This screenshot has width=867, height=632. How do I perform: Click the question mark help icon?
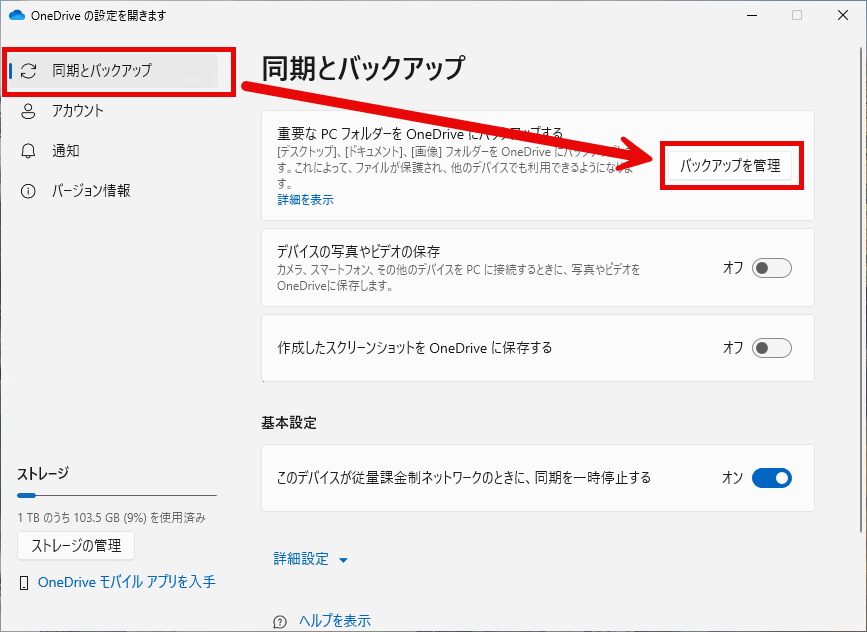[280, 622]
